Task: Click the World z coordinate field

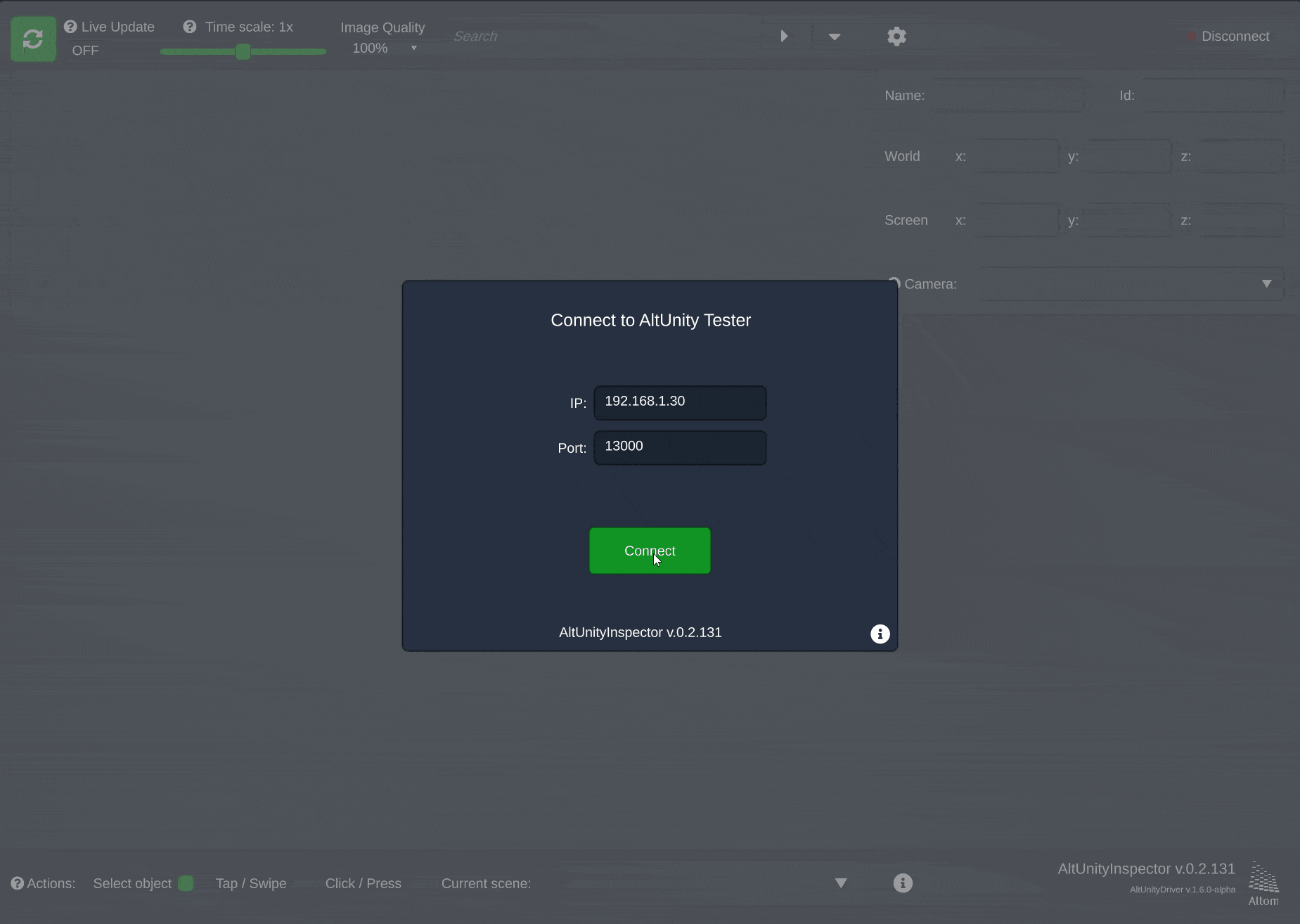Action: pyautogui.click(x=1242, y=157)
